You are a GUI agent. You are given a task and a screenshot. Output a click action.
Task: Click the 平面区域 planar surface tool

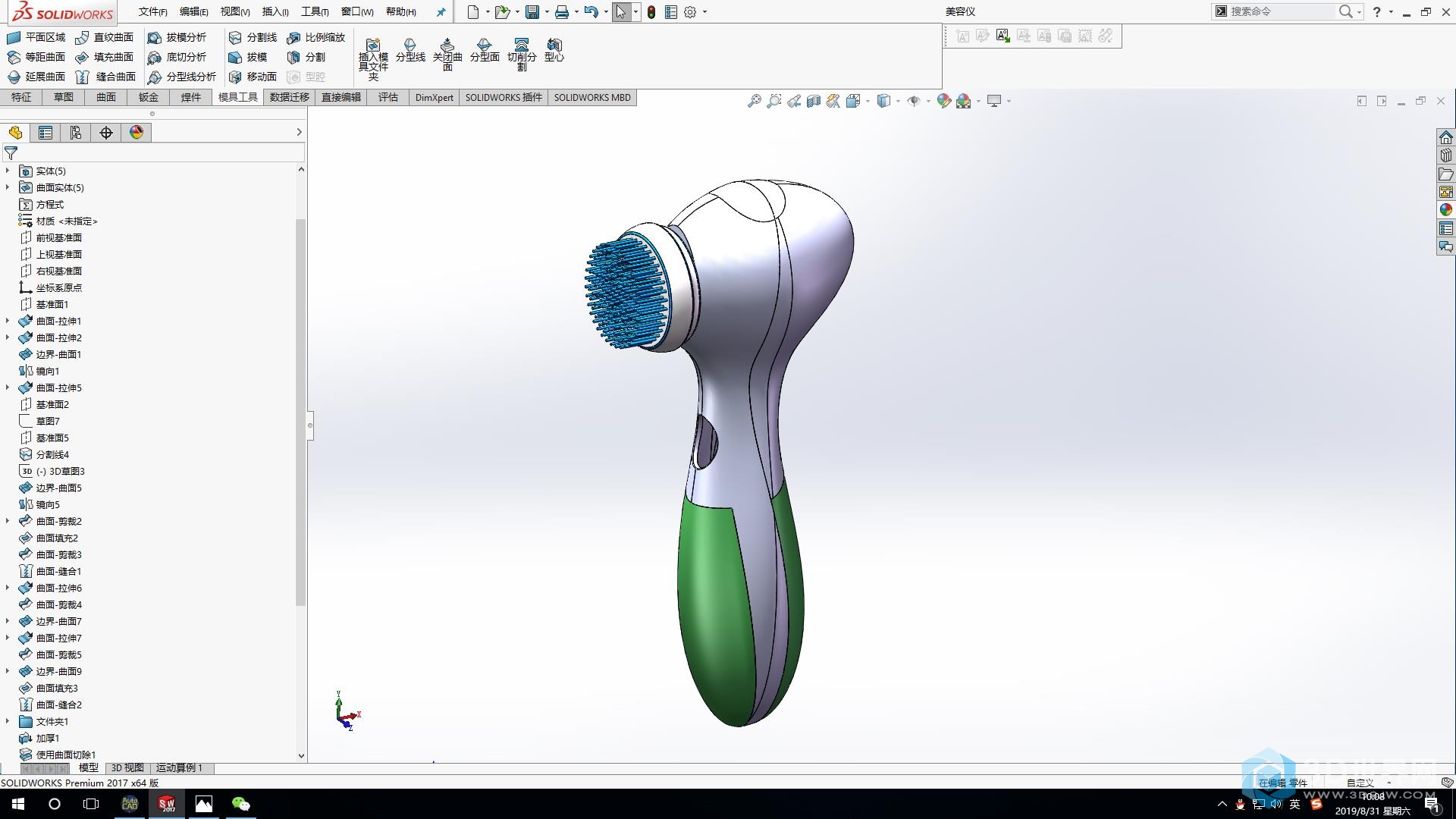click(36, 37)
